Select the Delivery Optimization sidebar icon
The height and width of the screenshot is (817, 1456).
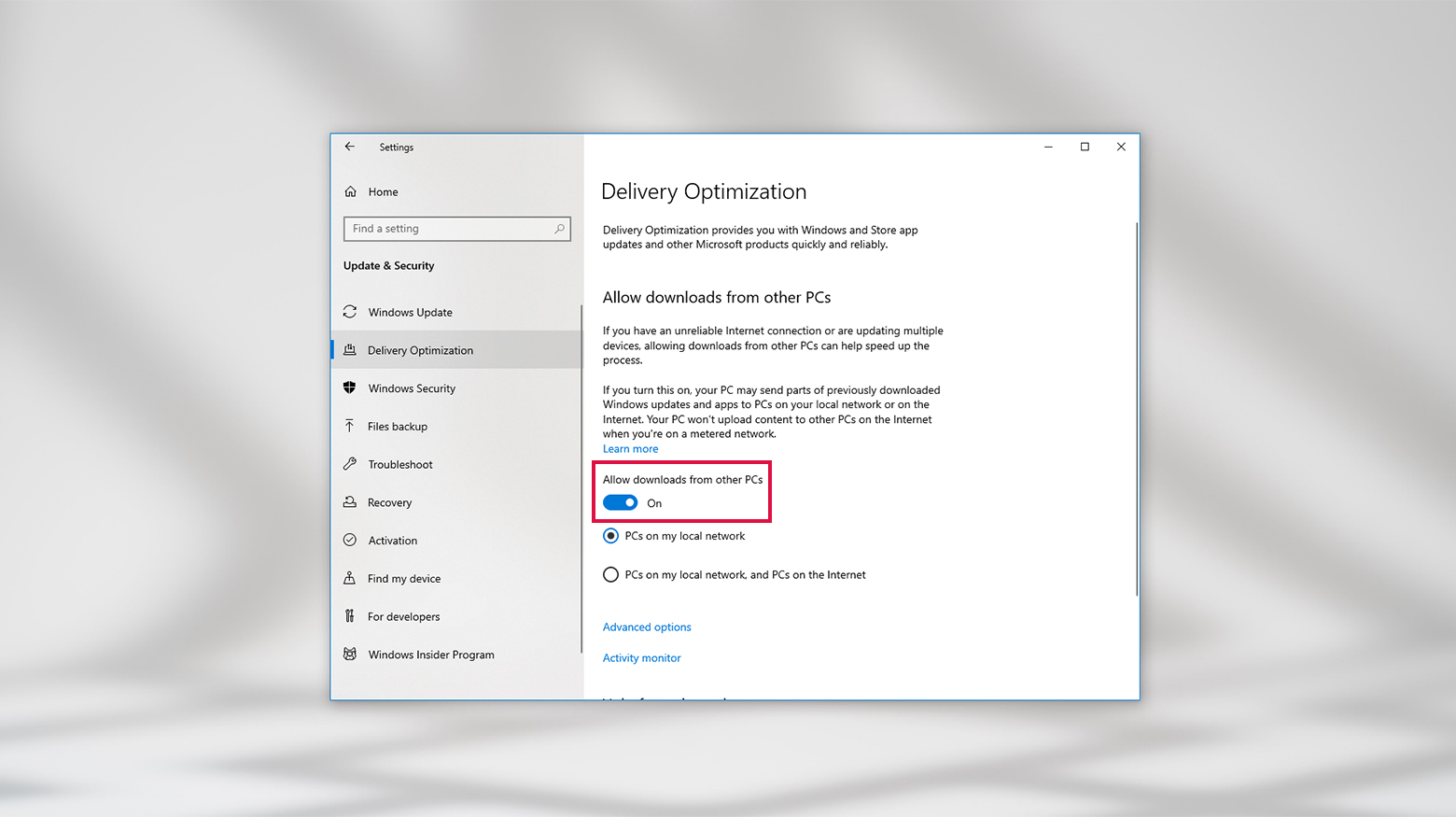(349, 349)
